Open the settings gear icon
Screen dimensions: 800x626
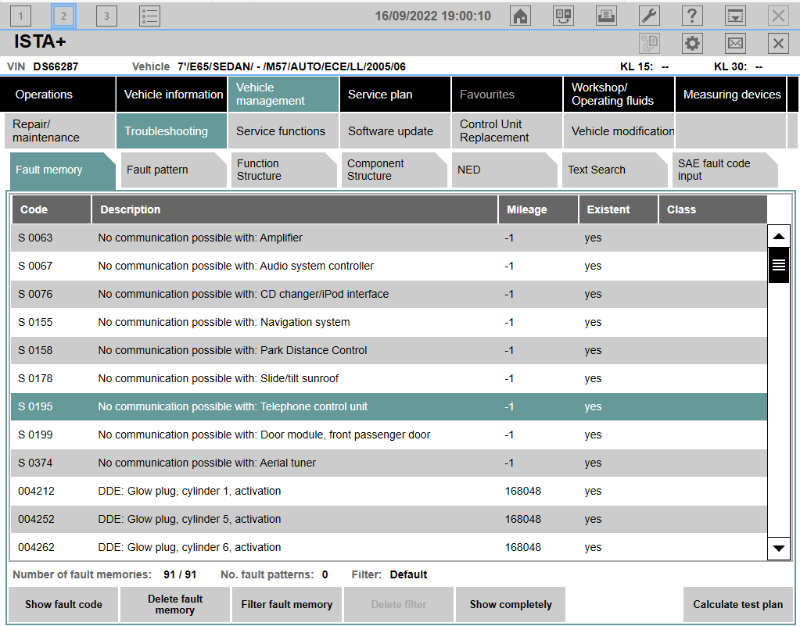click(692, 43)
